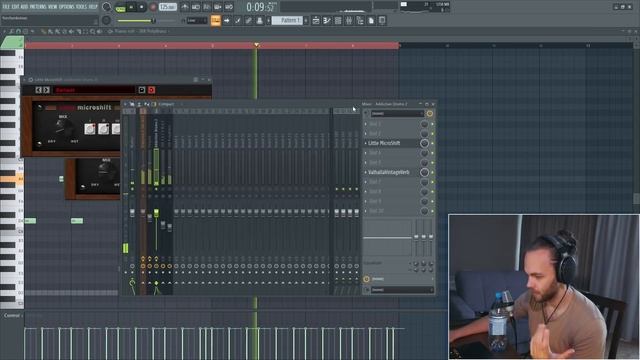Select the ValhallaVintageVerb effect slot

(389, 172)
